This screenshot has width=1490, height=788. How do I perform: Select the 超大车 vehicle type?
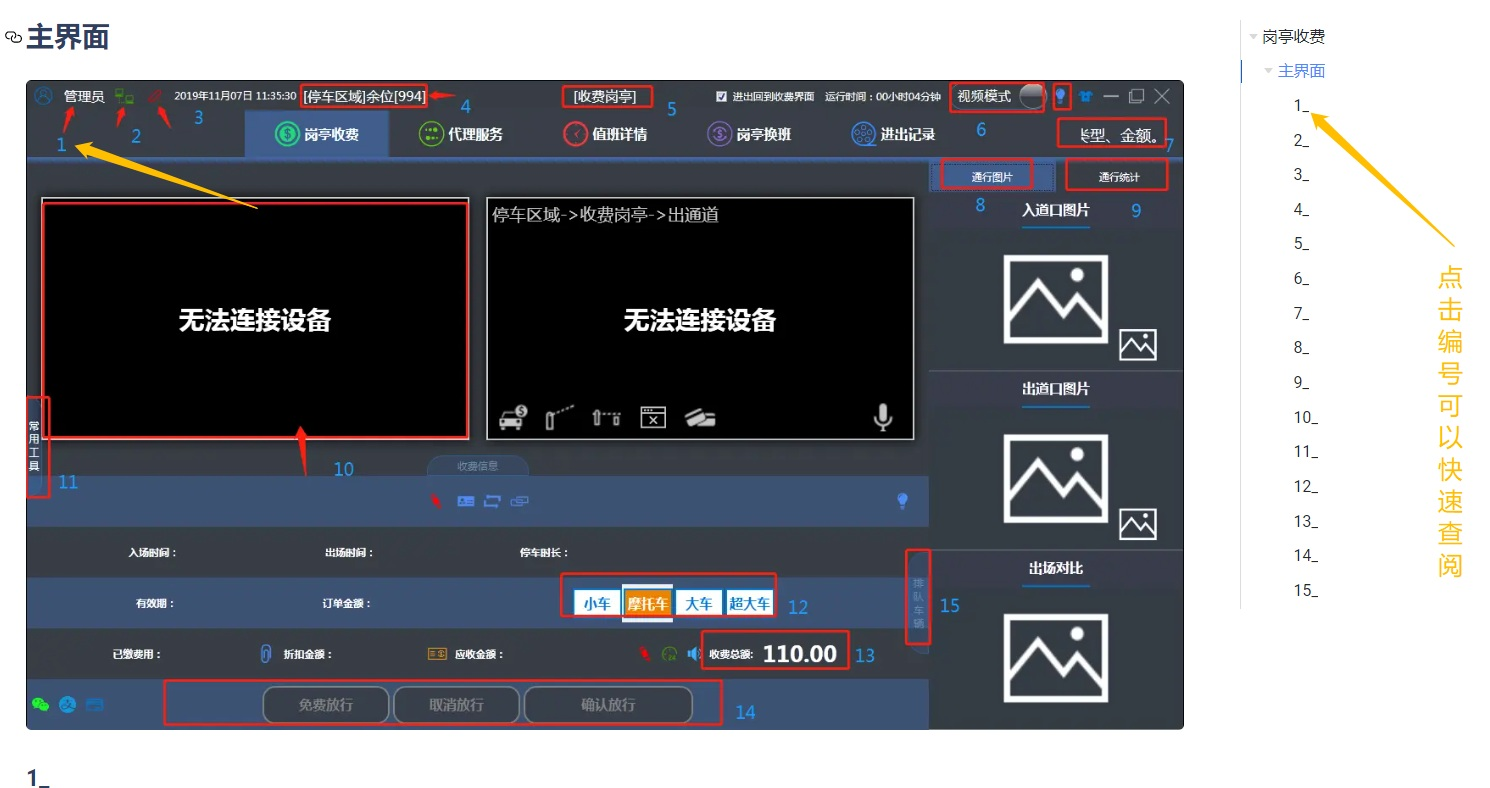[749, 603]
